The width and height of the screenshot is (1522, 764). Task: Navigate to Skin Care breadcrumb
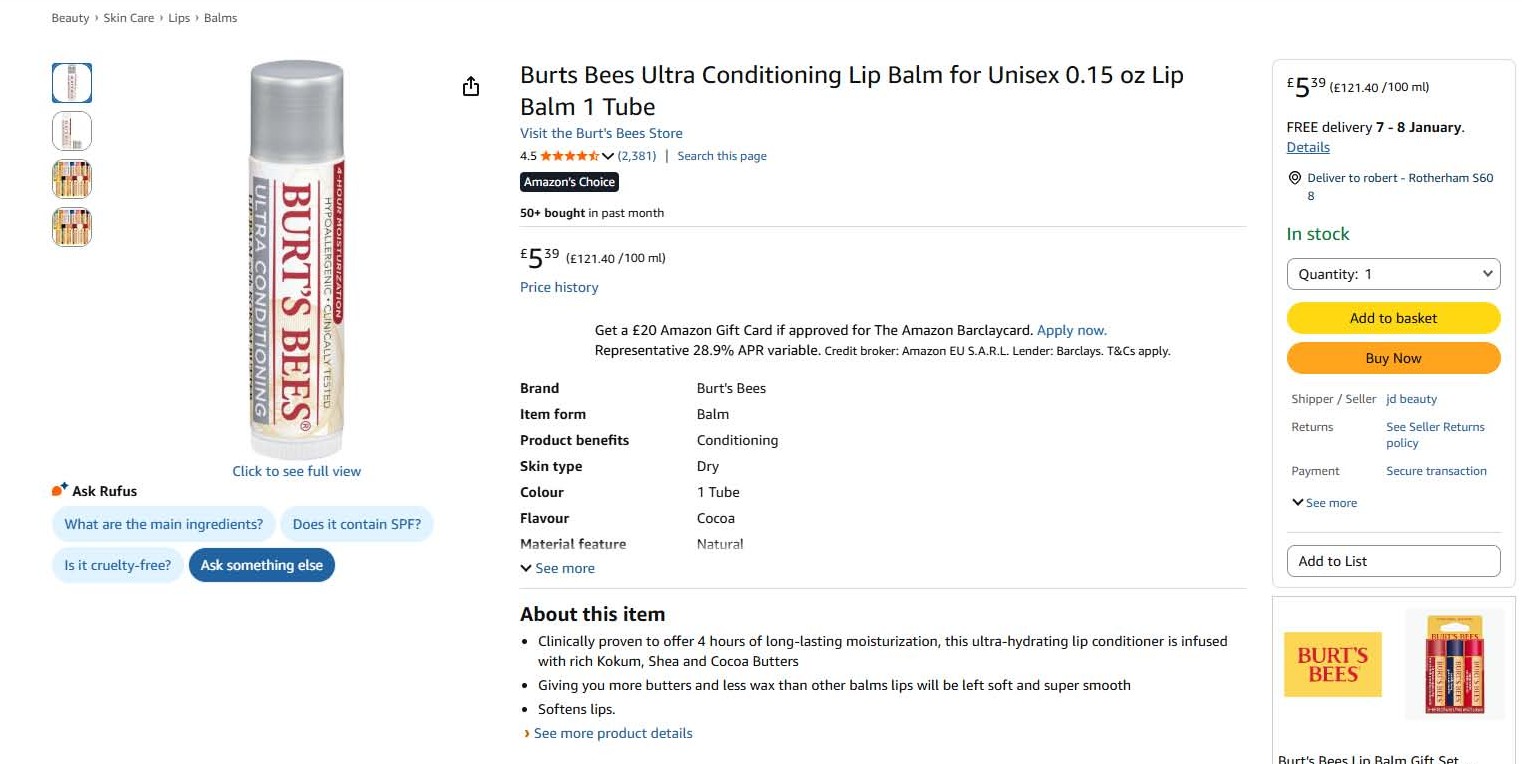[129, 18]
